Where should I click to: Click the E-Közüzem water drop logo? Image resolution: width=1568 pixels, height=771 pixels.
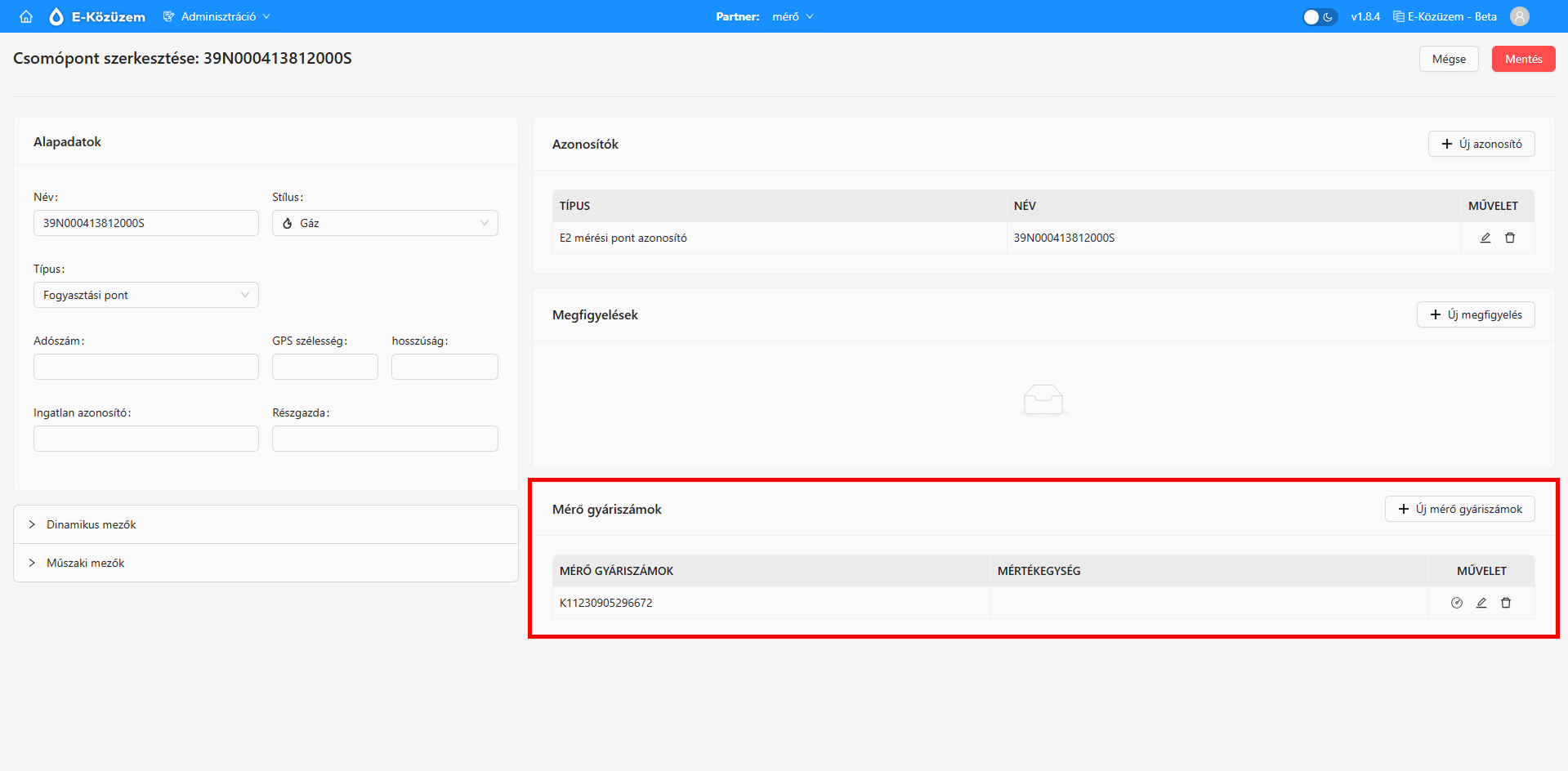point(56,16)
